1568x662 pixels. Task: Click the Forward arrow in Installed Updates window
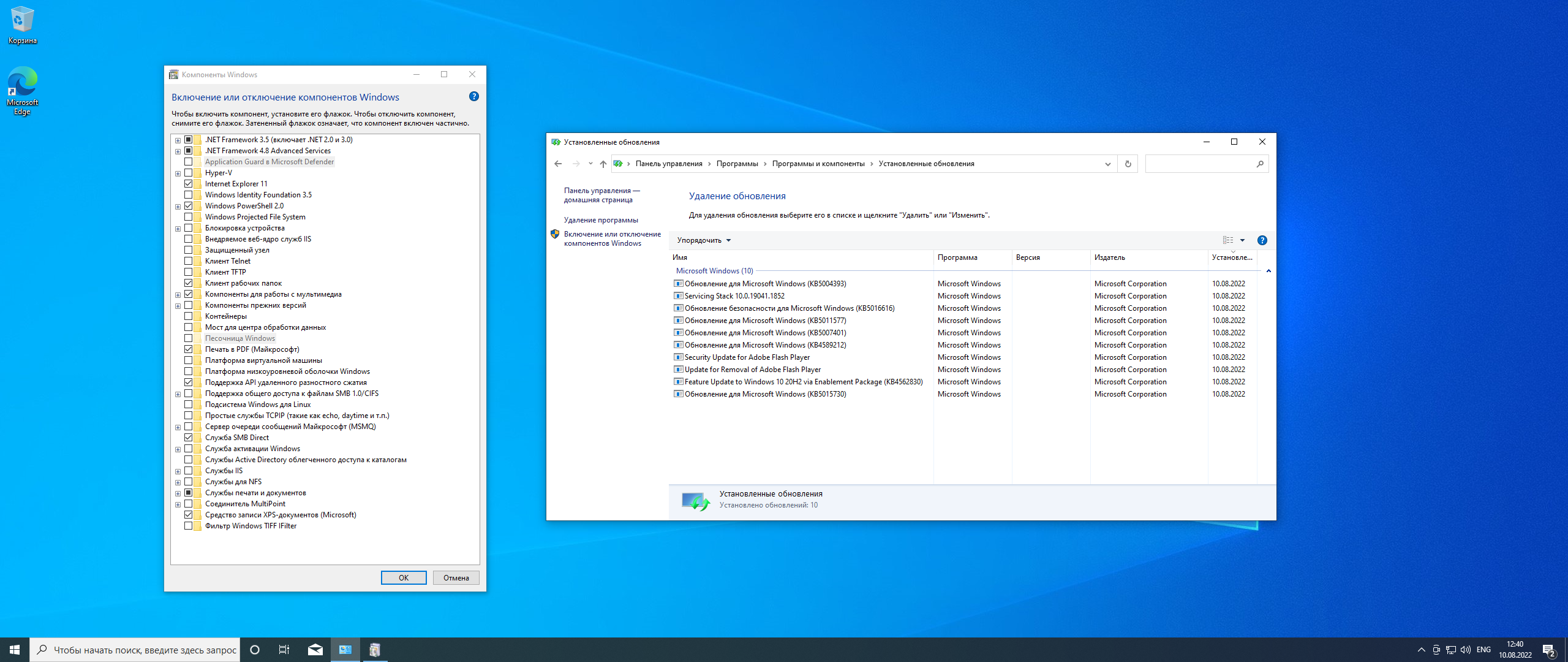(576, 164)
